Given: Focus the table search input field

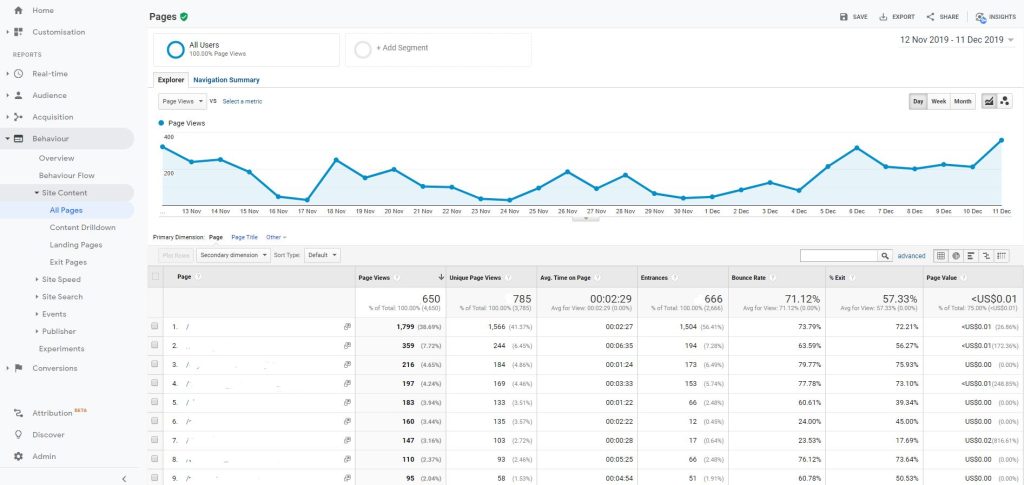Looking at the screenshot, I should pos(839,256).
